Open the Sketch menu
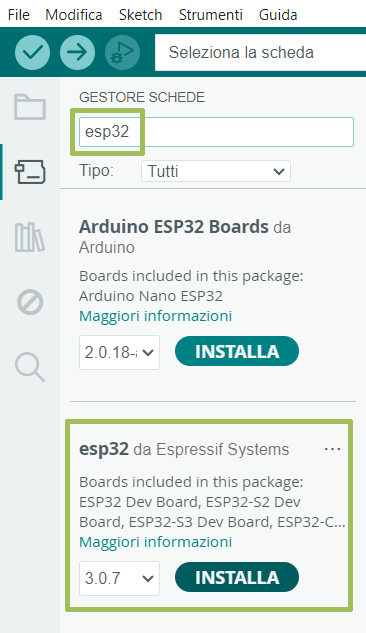 point(140,15)
